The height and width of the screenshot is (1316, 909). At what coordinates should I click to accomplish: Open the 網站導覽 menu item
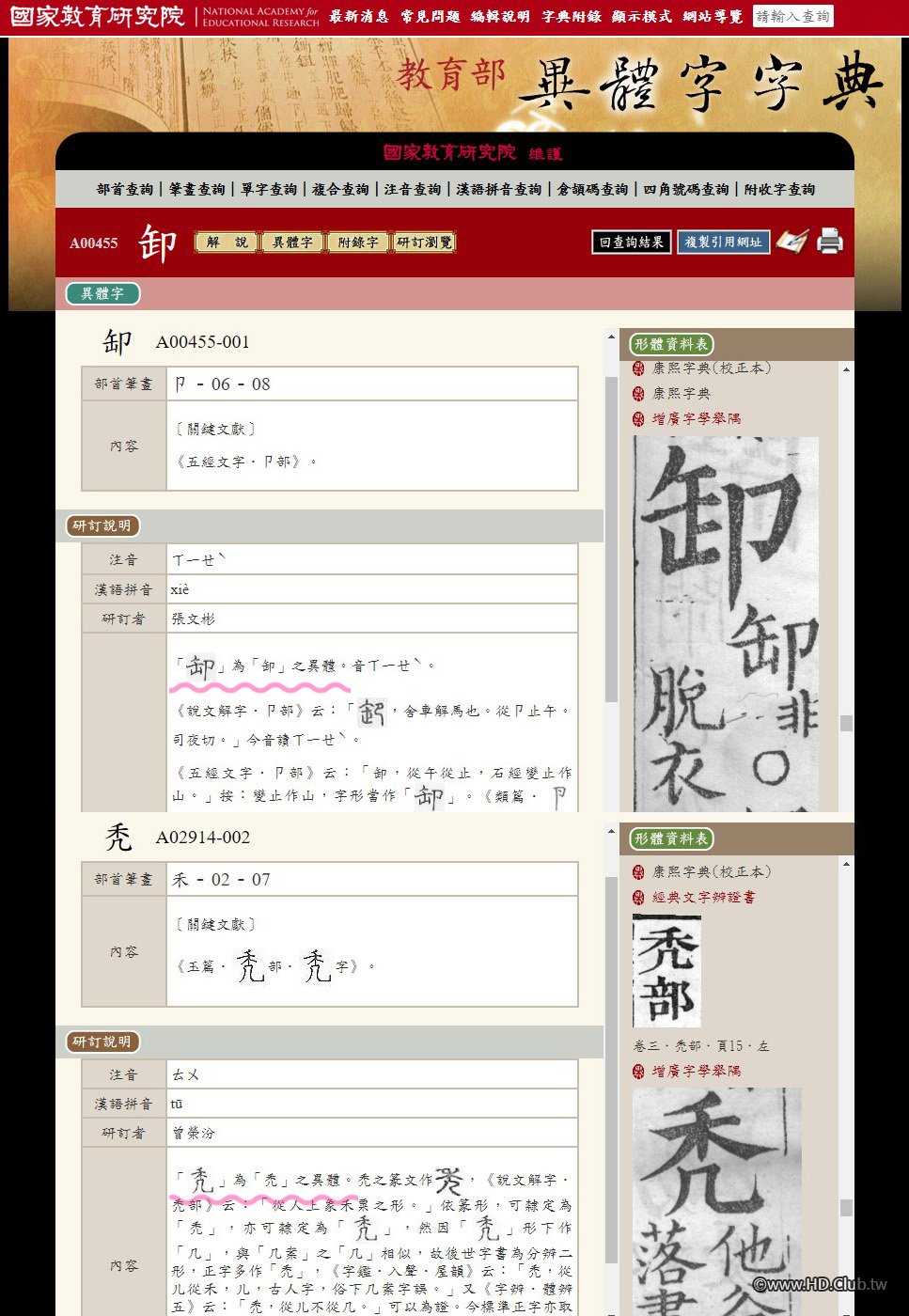713,17
